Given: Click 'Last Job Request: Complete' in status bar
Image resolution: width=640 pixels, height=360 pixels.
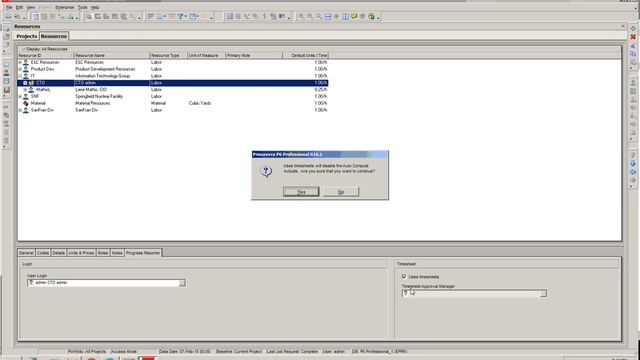Looking at the screenshot, I should (292, 351).
